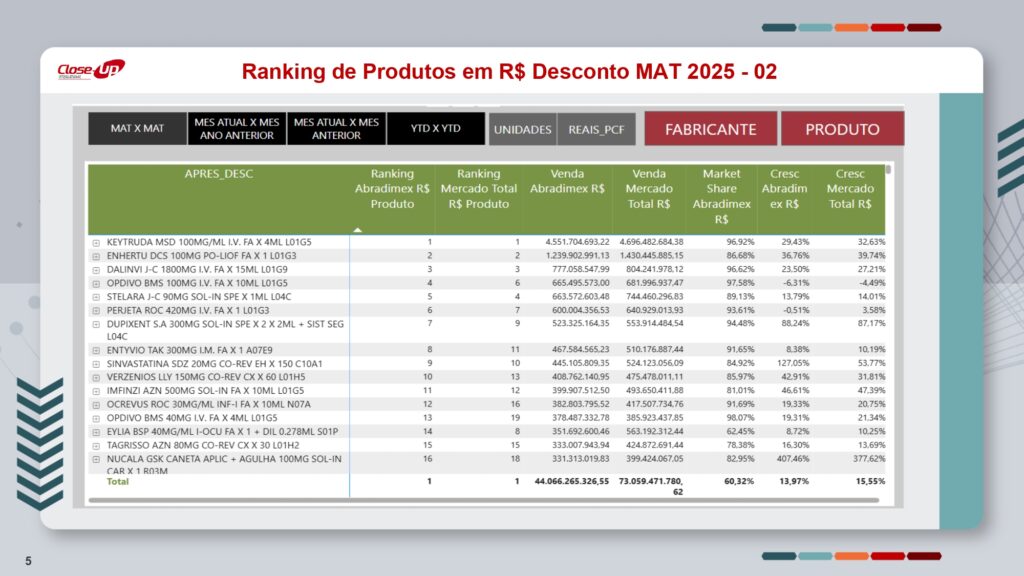This screenshot has width=1024, height=576.
Task: Click the sort arrow under Ranking Abradimex column
Action: coord(358,229)
